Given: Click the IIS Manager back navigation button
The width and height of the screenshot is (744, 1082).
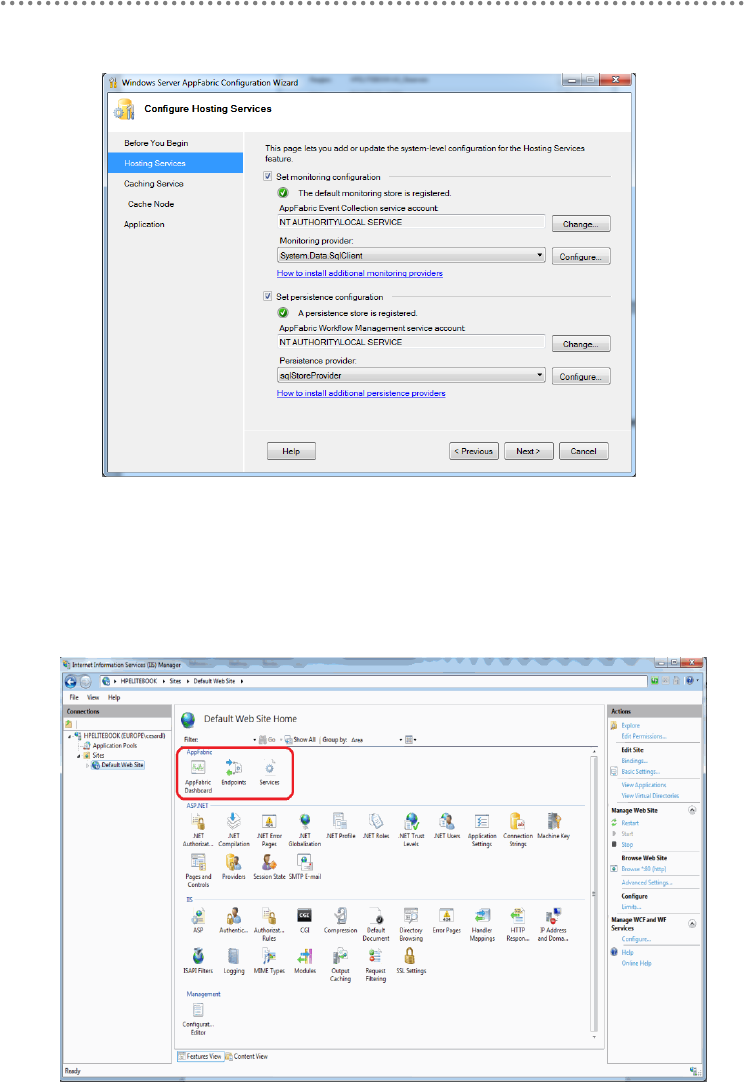Looking at the screenshot, I should (71, 682).
